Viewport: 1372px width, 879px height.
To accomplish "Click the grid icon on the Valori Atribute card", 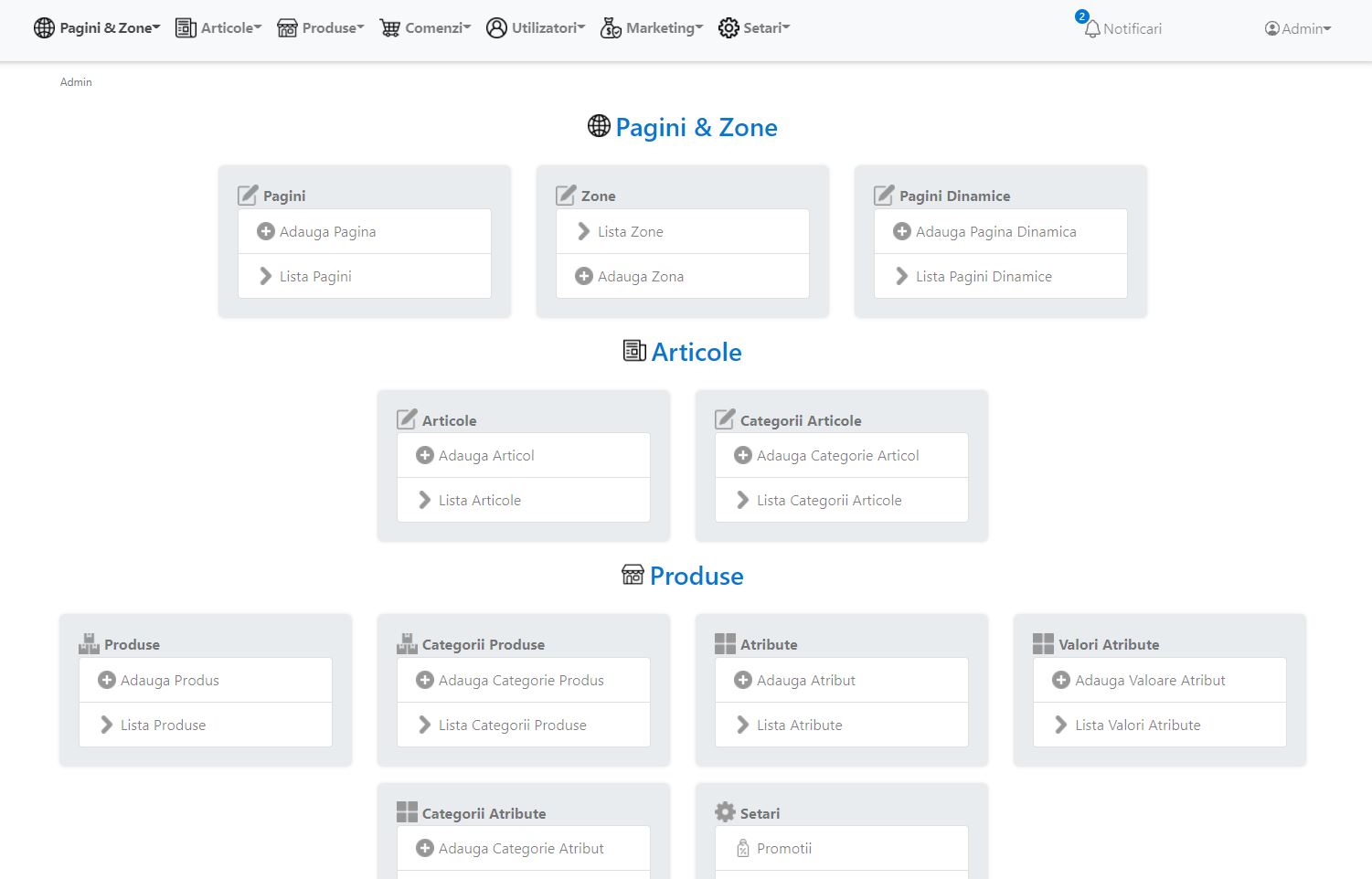I will point(1043,644).
